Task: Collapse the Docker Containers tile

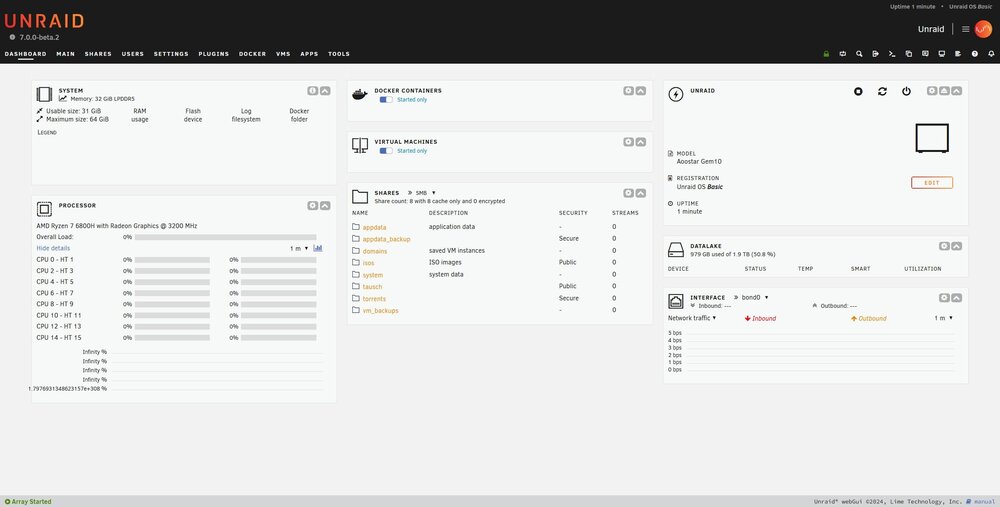Action: tap(640, 91)
